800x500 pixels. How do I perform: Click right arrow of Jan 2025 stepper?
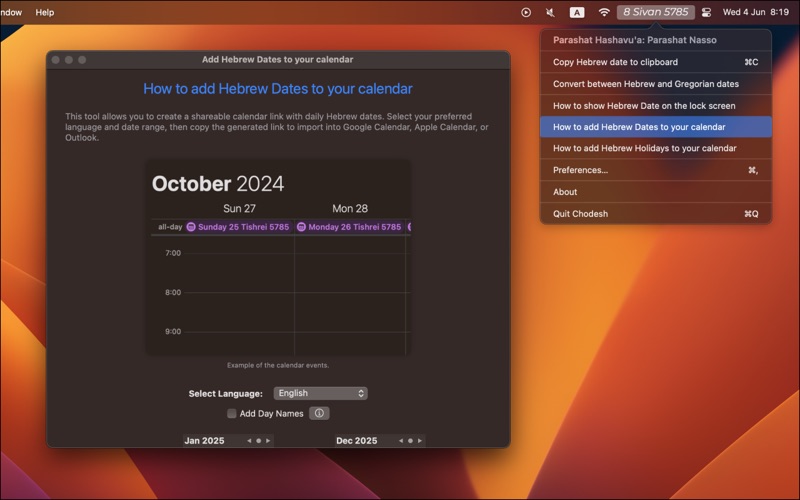(x=268, y=441)
